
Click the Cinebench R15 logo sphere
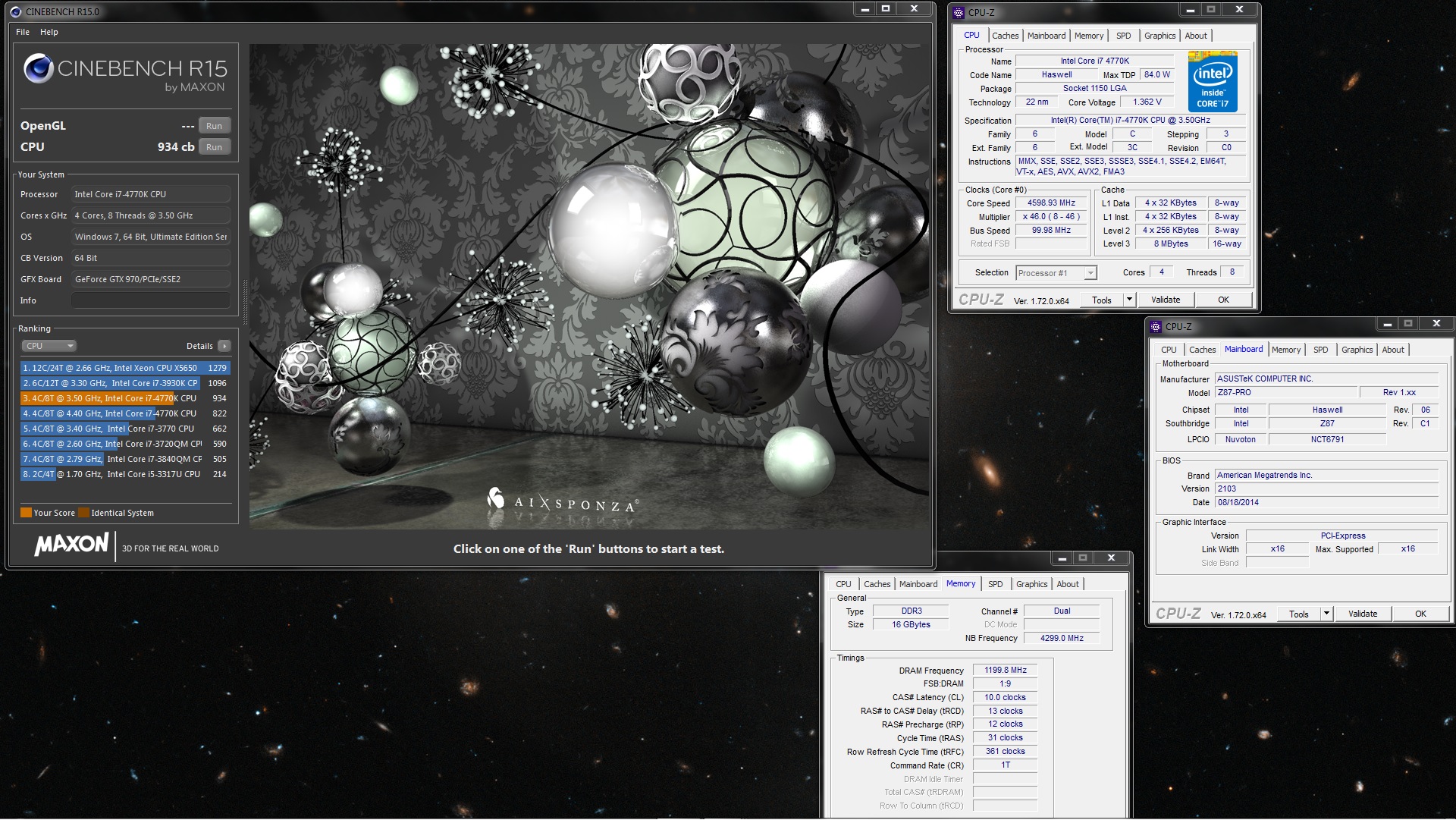(x=38, y=69)
